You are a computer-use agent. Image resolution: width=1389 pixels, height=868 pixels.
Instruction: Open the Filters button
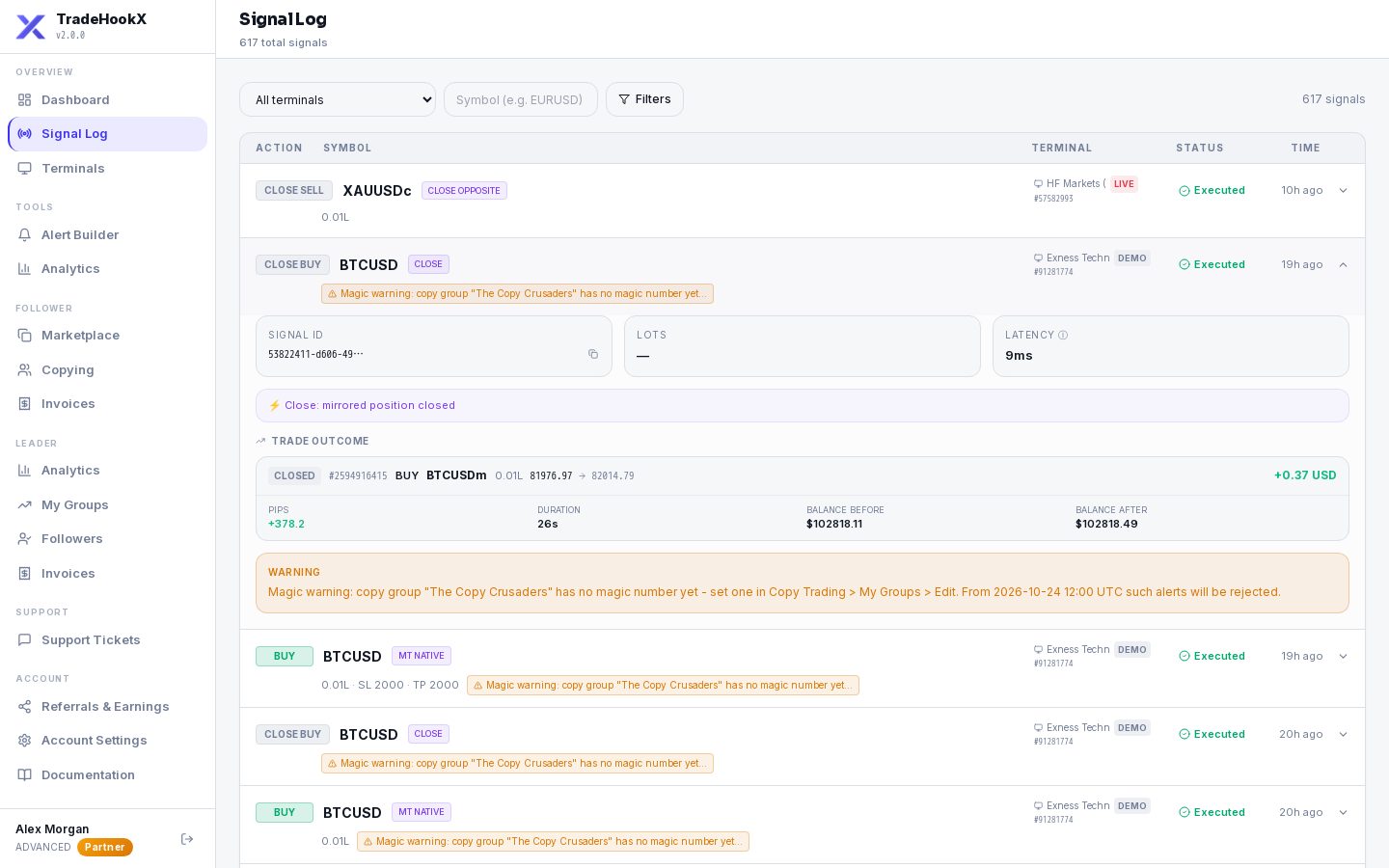(x=644, y=99)
